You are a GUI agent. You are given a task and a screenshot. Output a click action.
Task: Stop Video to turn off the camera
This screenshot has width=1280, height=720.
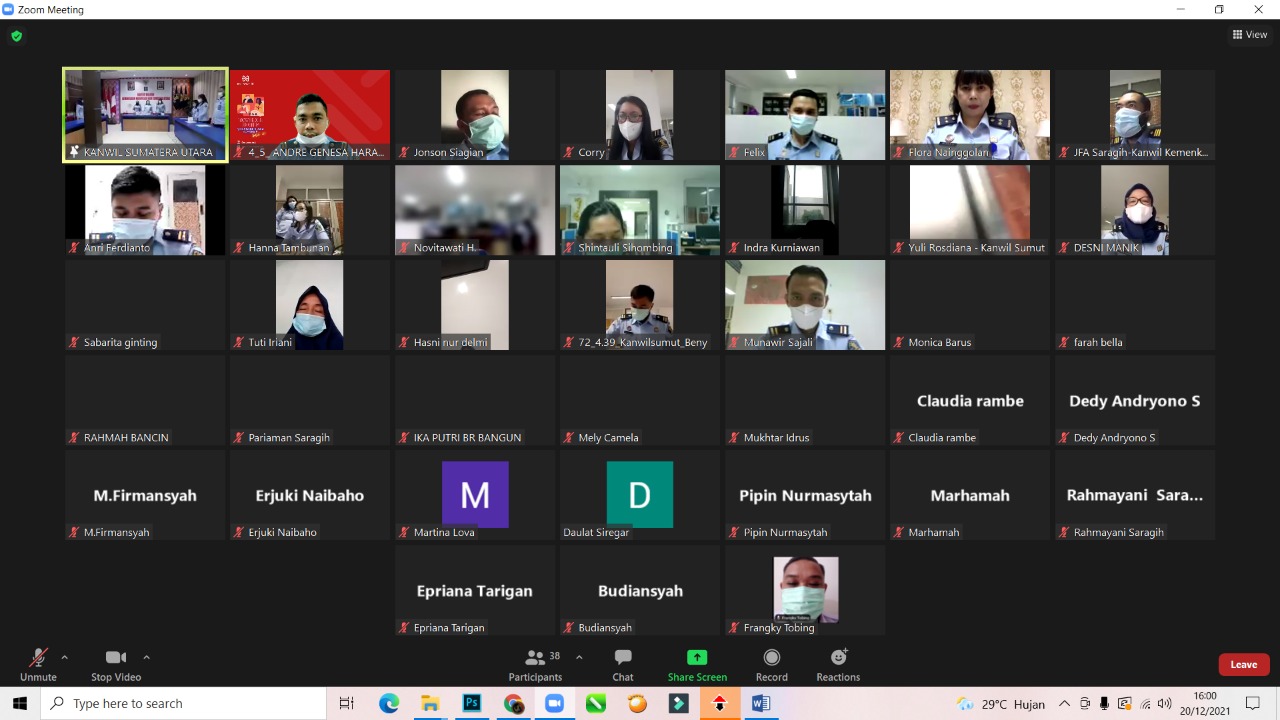tap(116, 664)
